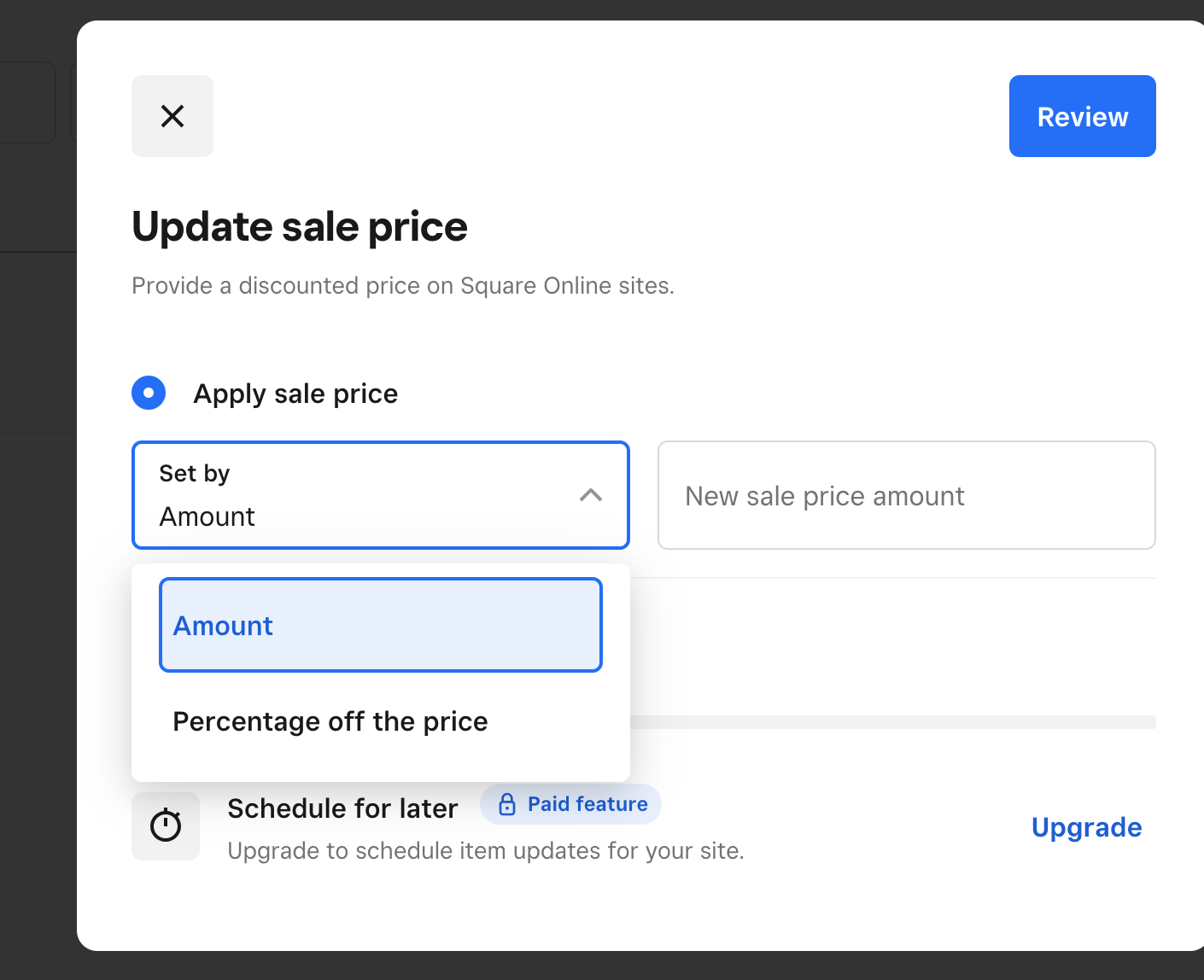Click the Schedule for later heading
The height and width of the screenshot is (980, 1204).
(x=342, y=808)
